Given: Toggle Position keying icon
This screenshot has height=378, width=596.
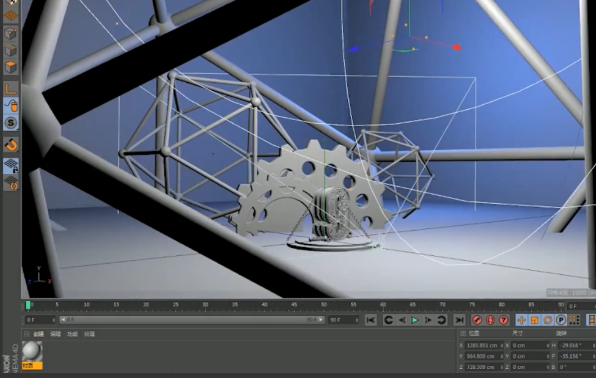Looking at the screenshot, I should coord(521,320).
